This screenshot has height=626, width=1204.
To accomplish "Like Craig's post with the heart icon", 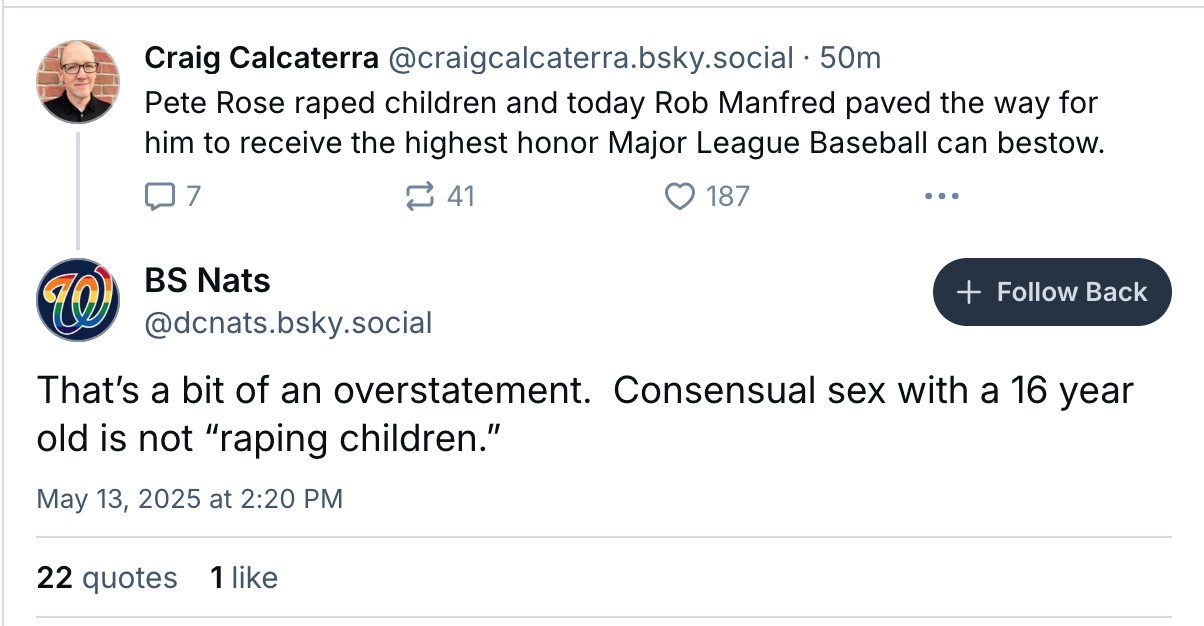I will tap(680, 196).
